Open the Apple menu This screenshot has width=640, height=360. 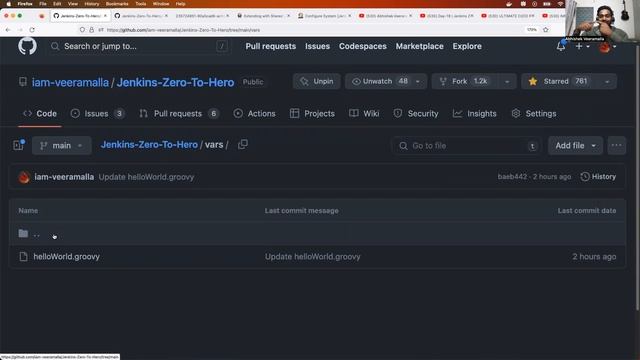pos(9,4)
